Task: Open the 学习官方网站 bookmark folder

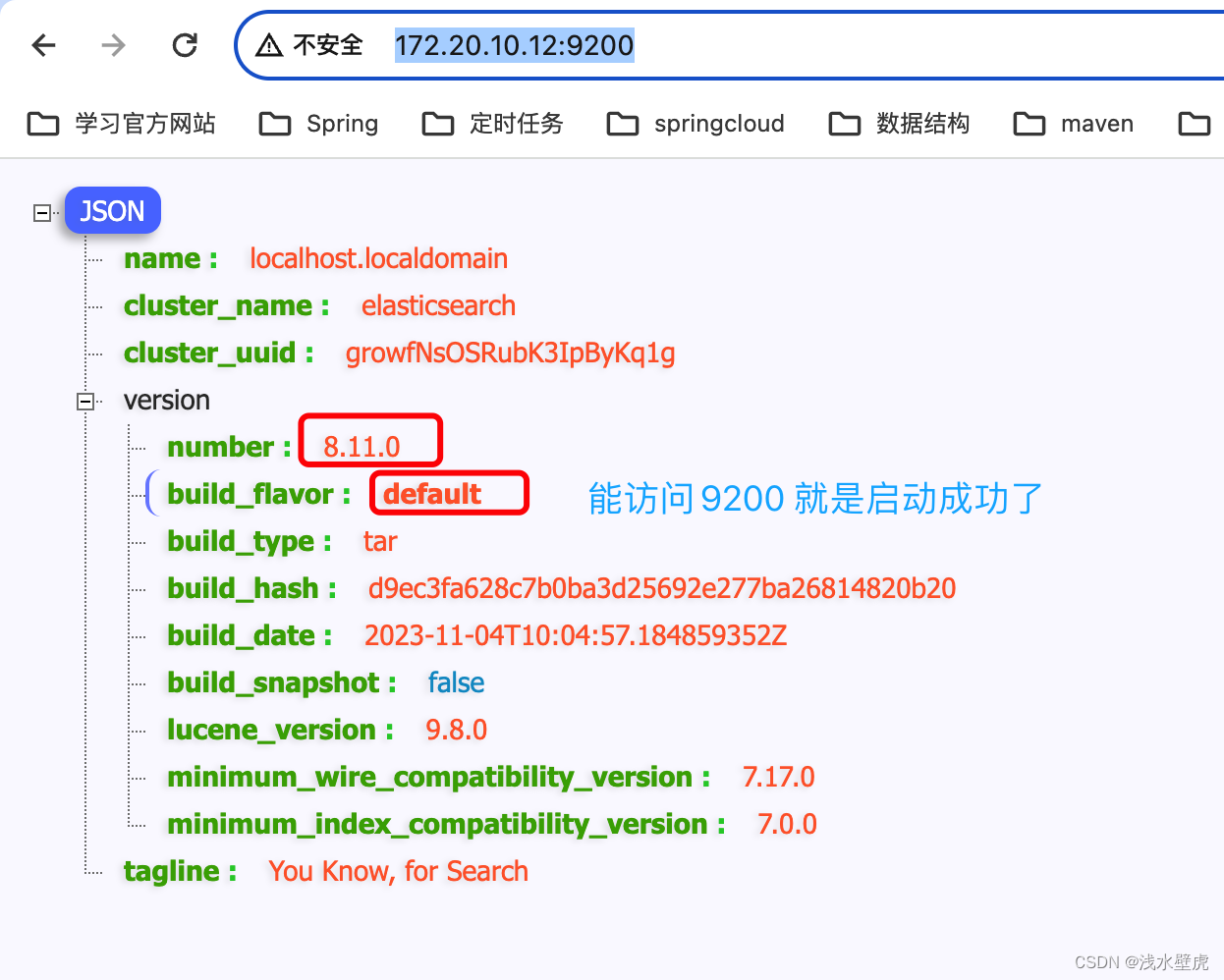Action: pos(122,124)
